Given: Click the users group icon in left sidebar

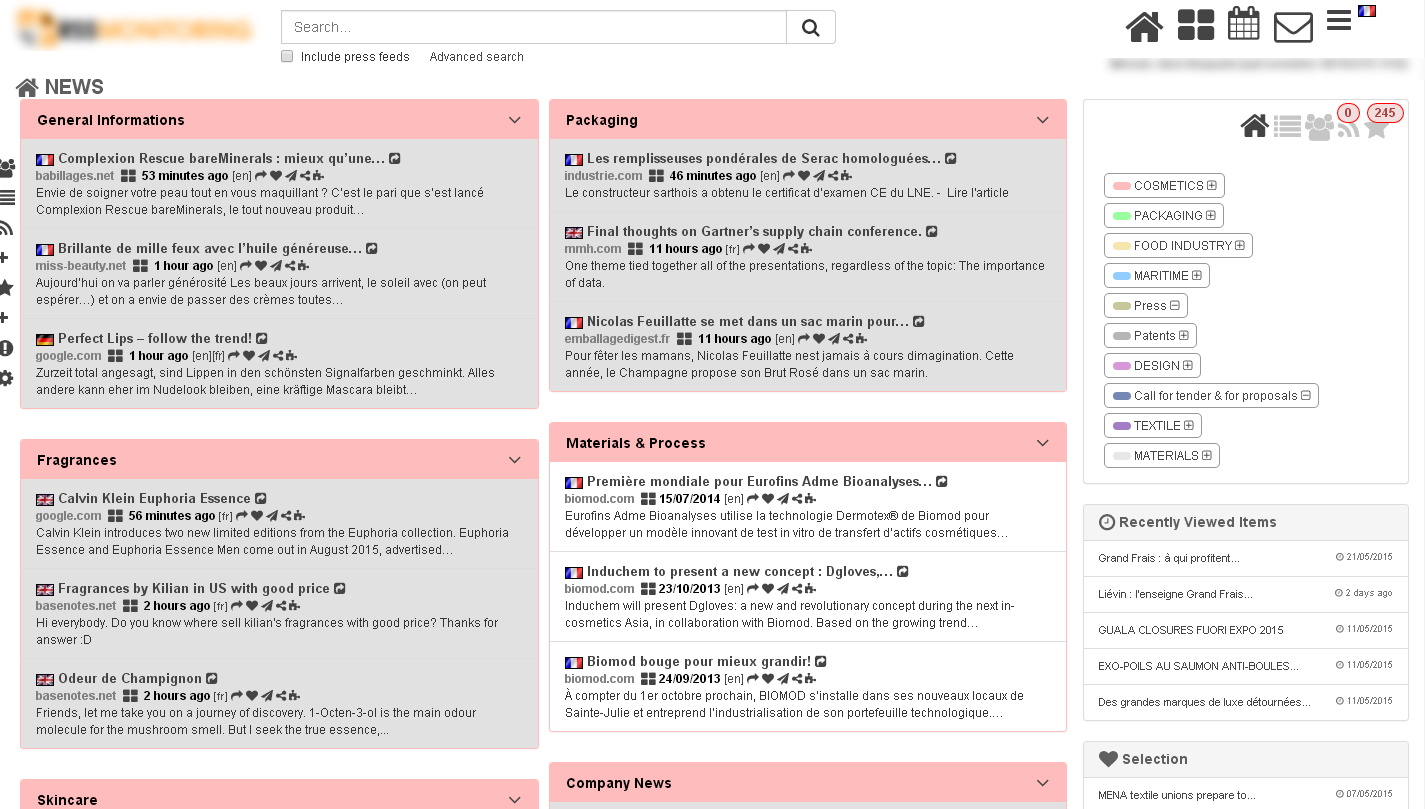Looking at the screenshot, I should pyautogui.click(x=6, y=168).
